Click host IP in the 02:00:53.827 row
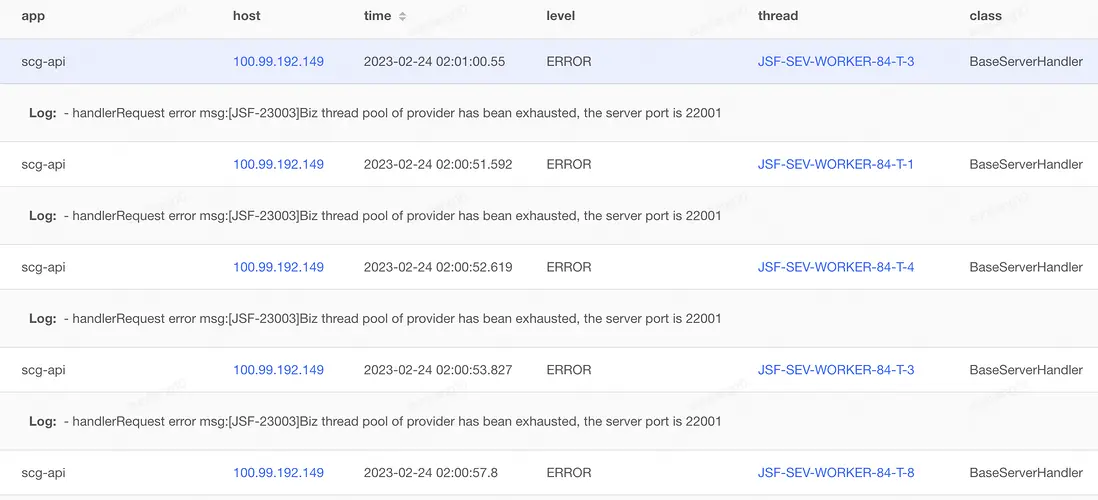Image resolution: width=1098 pixels, height=500 pixels. (x=278, y=370)
